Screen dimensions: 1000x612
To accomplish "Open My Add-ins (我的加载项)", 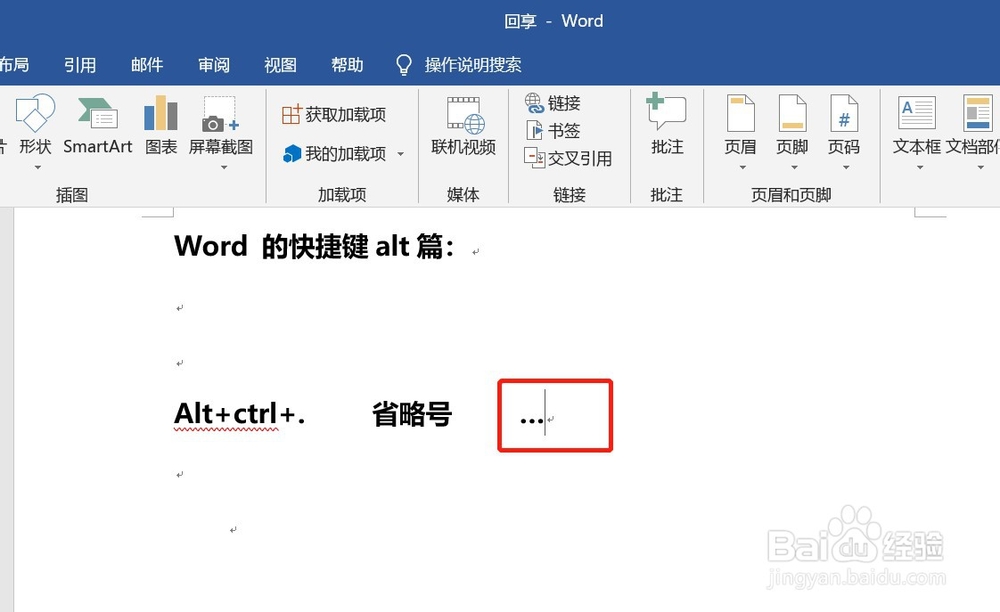I will [x=335, y=154].
